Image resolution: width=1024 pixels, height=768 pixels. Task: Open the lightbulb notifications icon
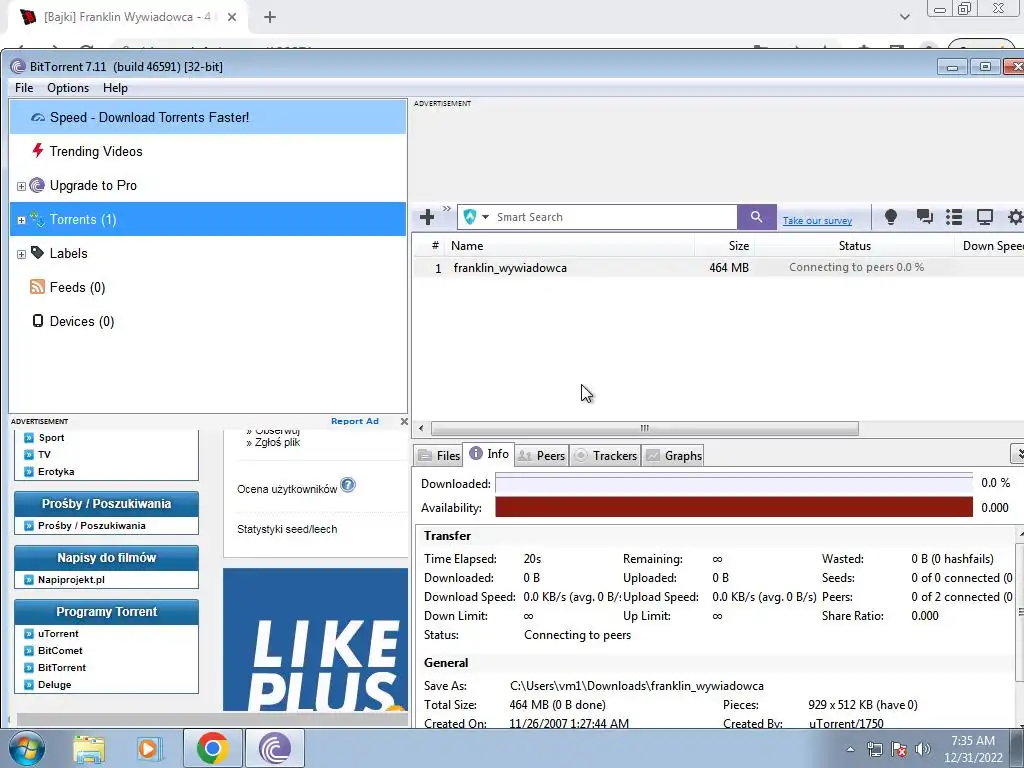890,217
